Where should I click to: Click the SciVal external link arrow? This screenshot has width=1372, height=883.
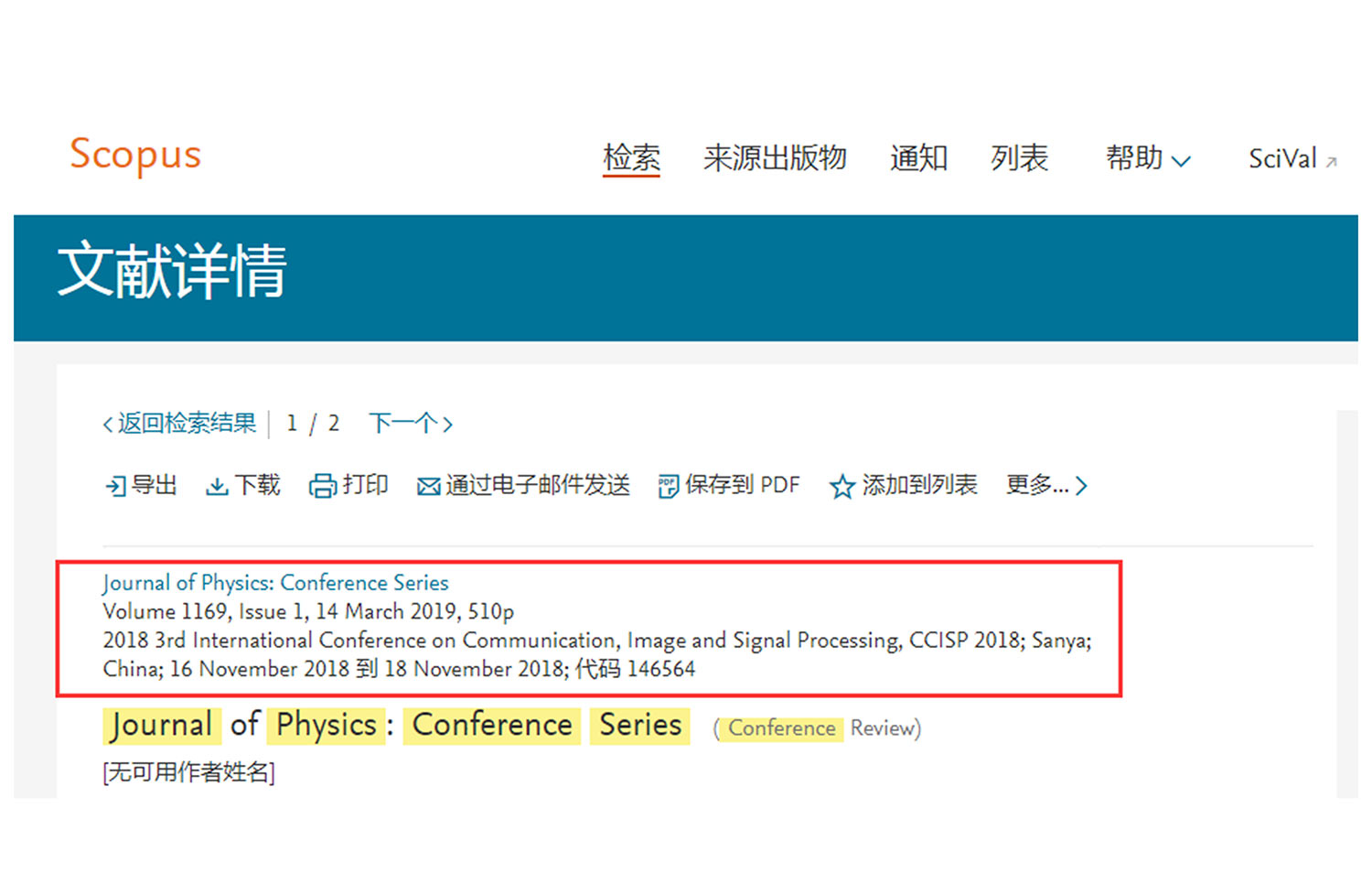pos(1332,162)
